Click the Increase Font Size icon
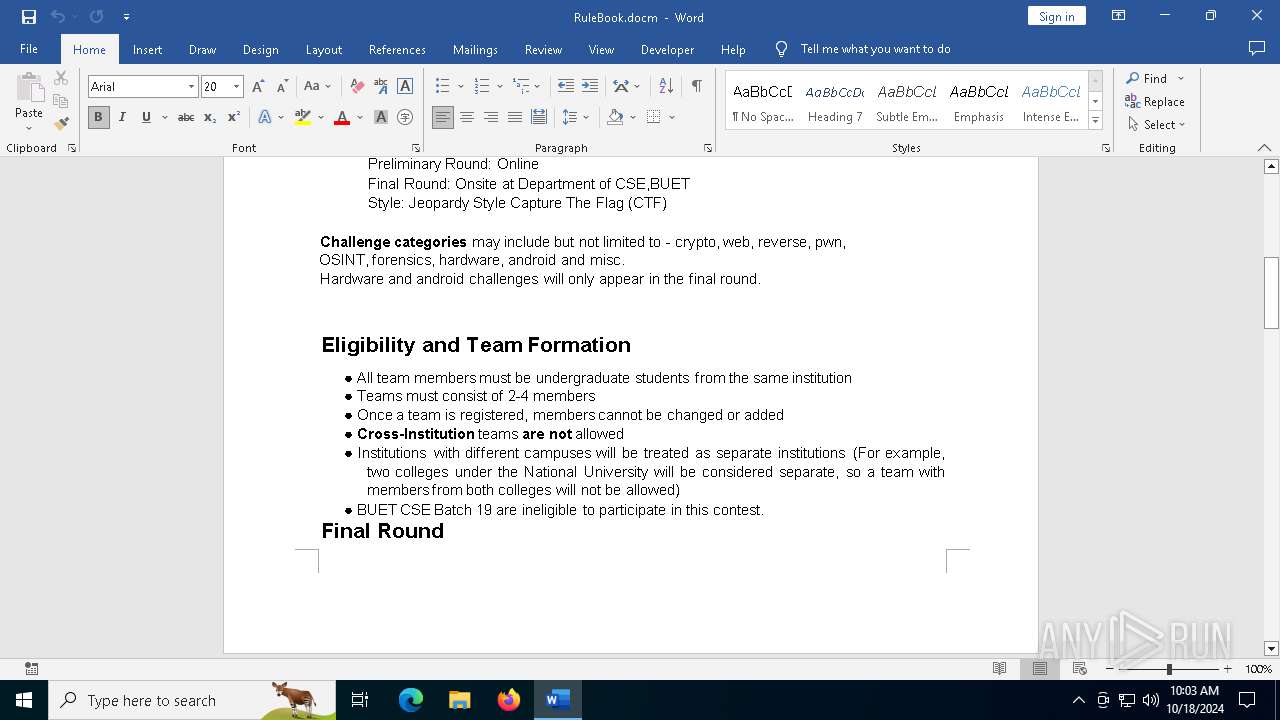1280x720 pixels. coord(259,87)
